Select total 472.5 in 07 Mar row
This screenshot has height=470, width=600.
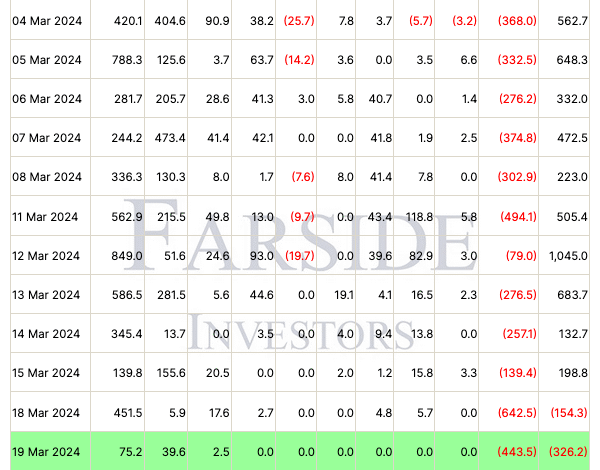tap(572, 138)
